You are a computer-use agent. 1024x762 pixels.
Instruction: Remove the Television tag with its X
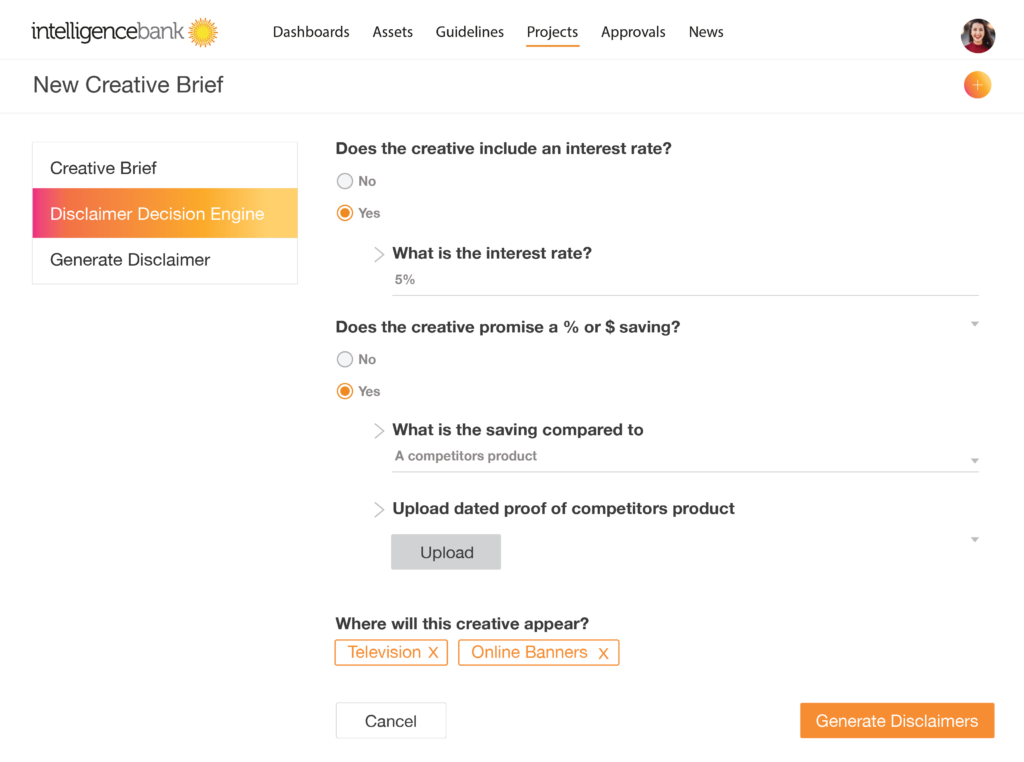[x=434, y=652]
